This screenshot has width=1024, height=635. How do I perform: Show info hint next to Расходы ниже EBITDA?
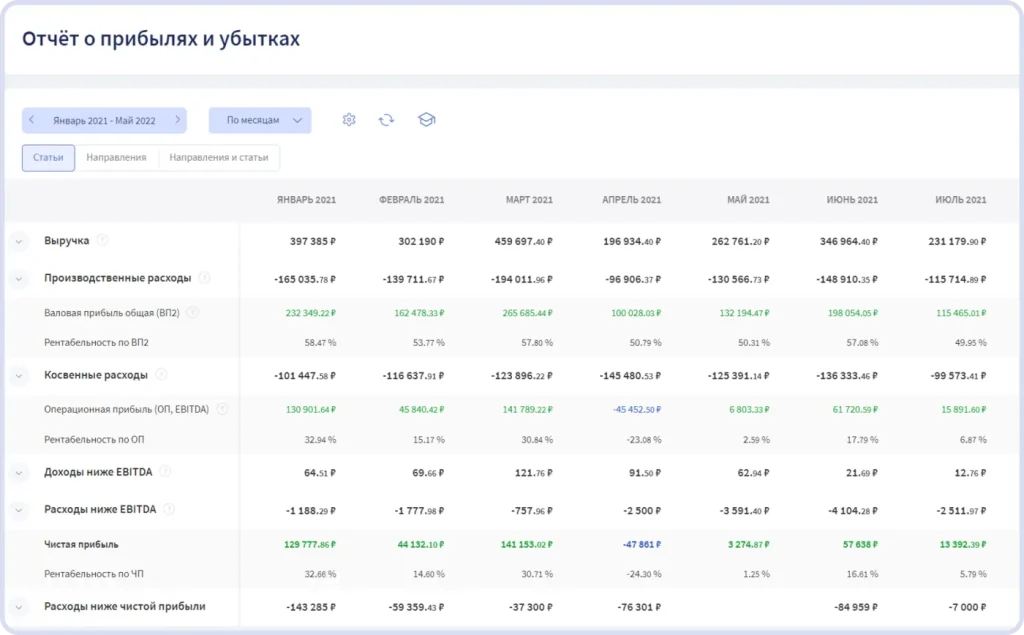click(169, 509)
